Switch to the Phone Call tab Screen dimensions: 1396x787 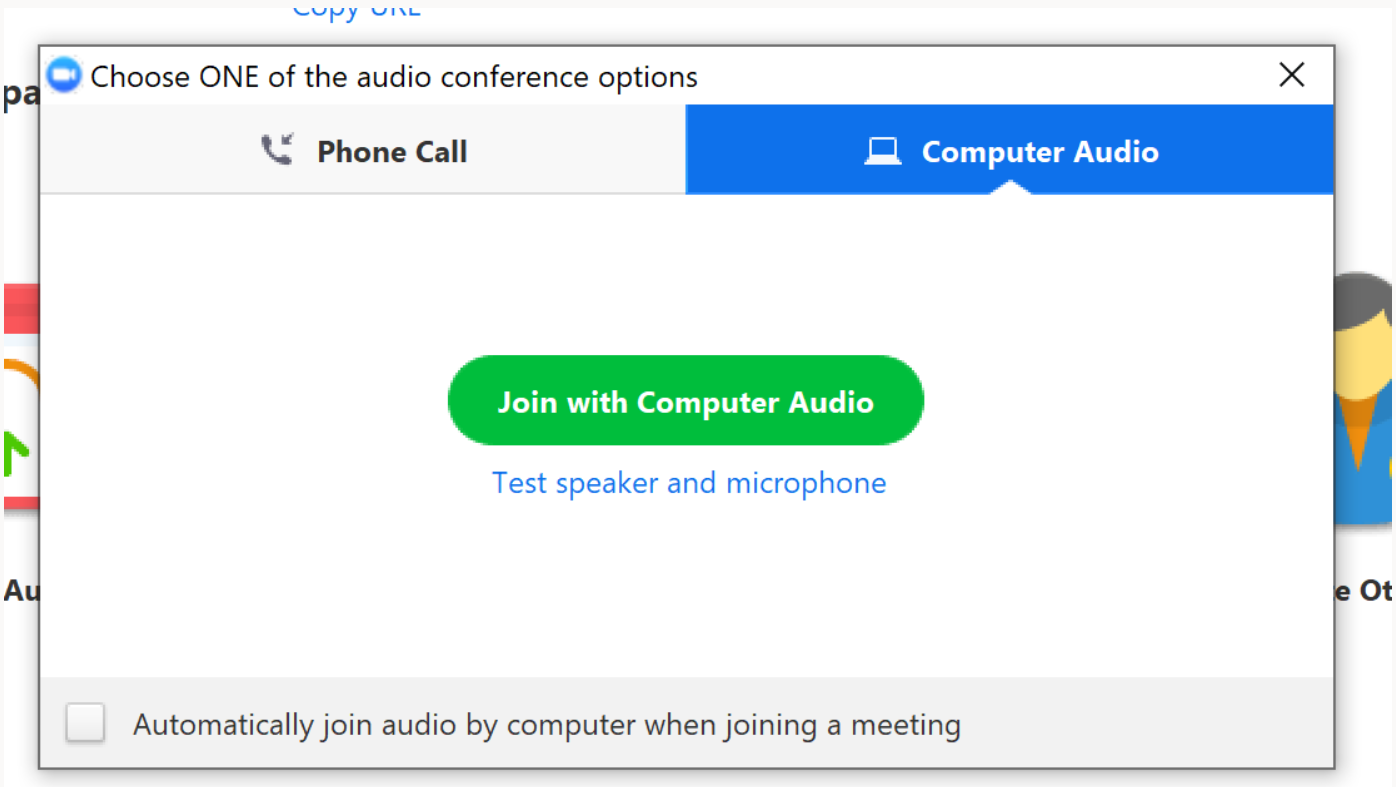(363, 150)
